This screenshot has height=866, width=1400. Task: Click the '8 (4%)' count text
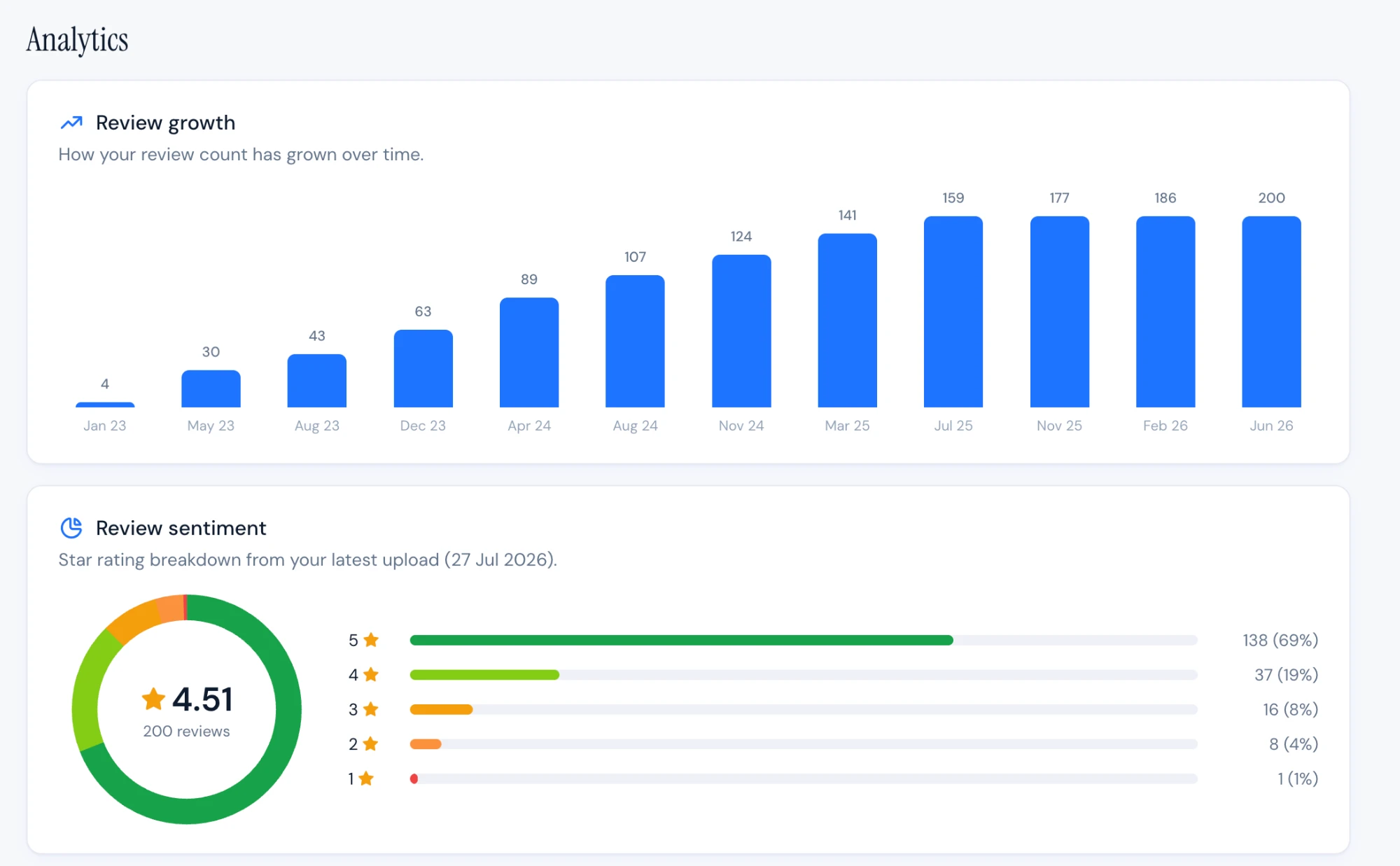tap(1294, 743)
